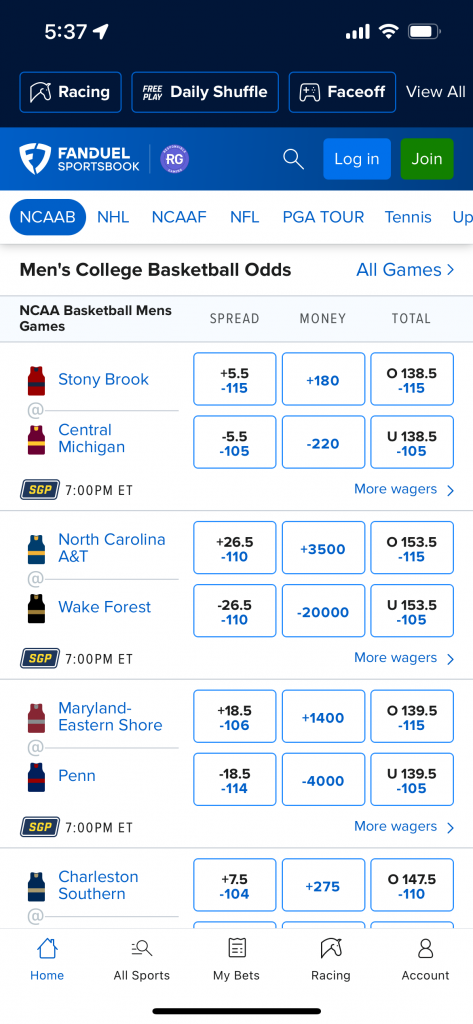Expand More wagers for Wake Forest game
The image size is (473, 1024).
[x=404, y=658]
